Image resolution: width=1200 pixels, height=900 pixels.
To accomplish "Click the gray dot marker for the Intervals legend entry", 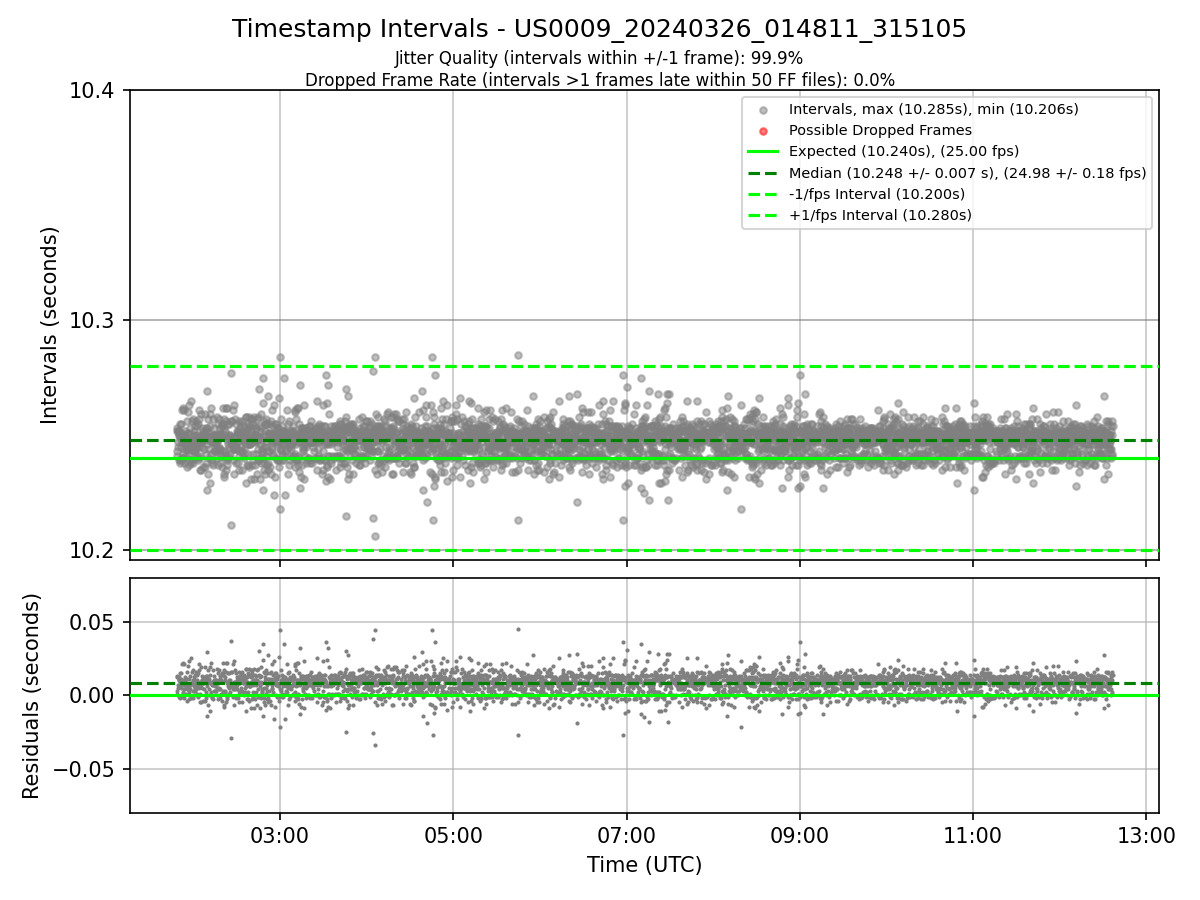I will pyautogui.click(x=763, y=110).
